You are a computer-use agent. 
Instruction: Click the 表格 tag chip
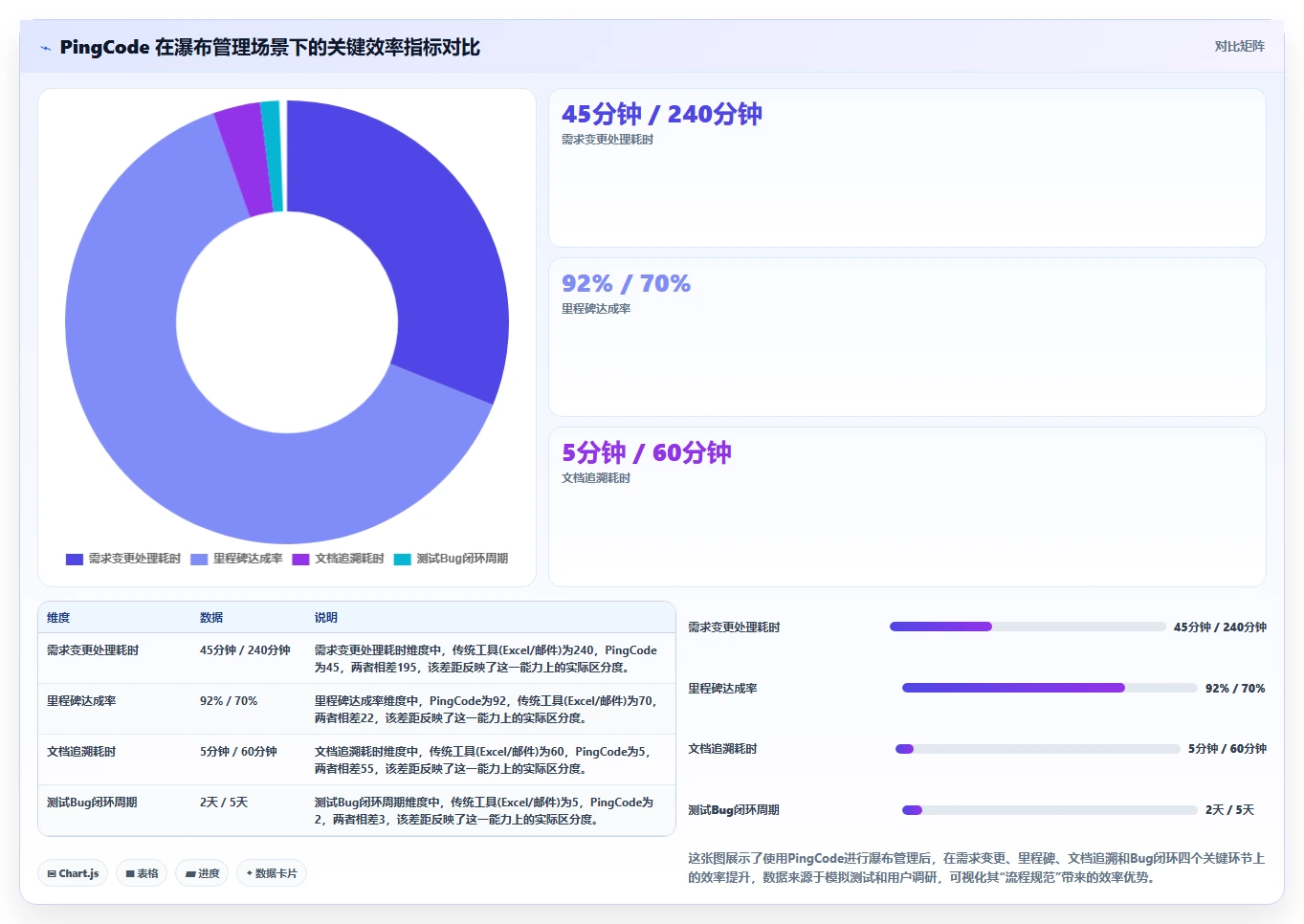142,873
